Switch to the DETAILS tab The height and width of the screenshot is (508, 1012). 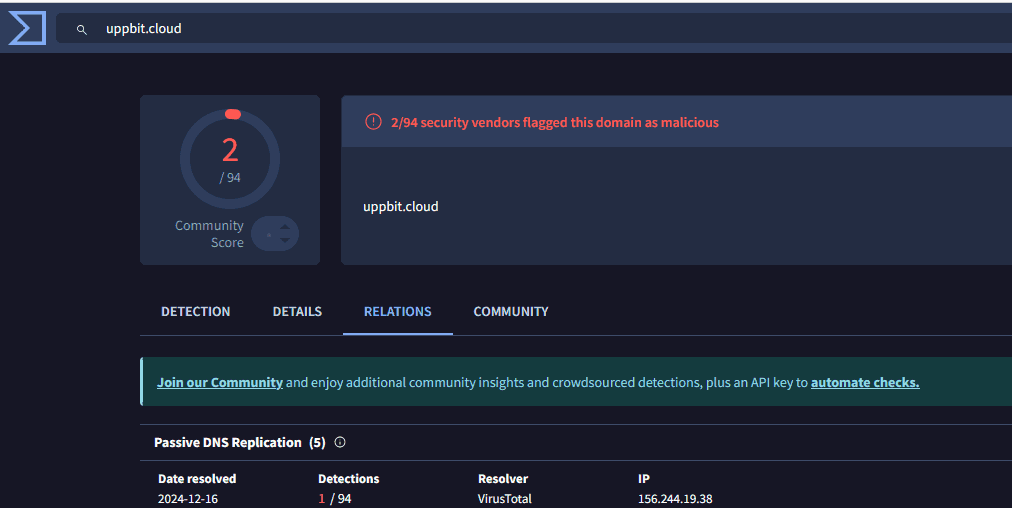(297, 311)
